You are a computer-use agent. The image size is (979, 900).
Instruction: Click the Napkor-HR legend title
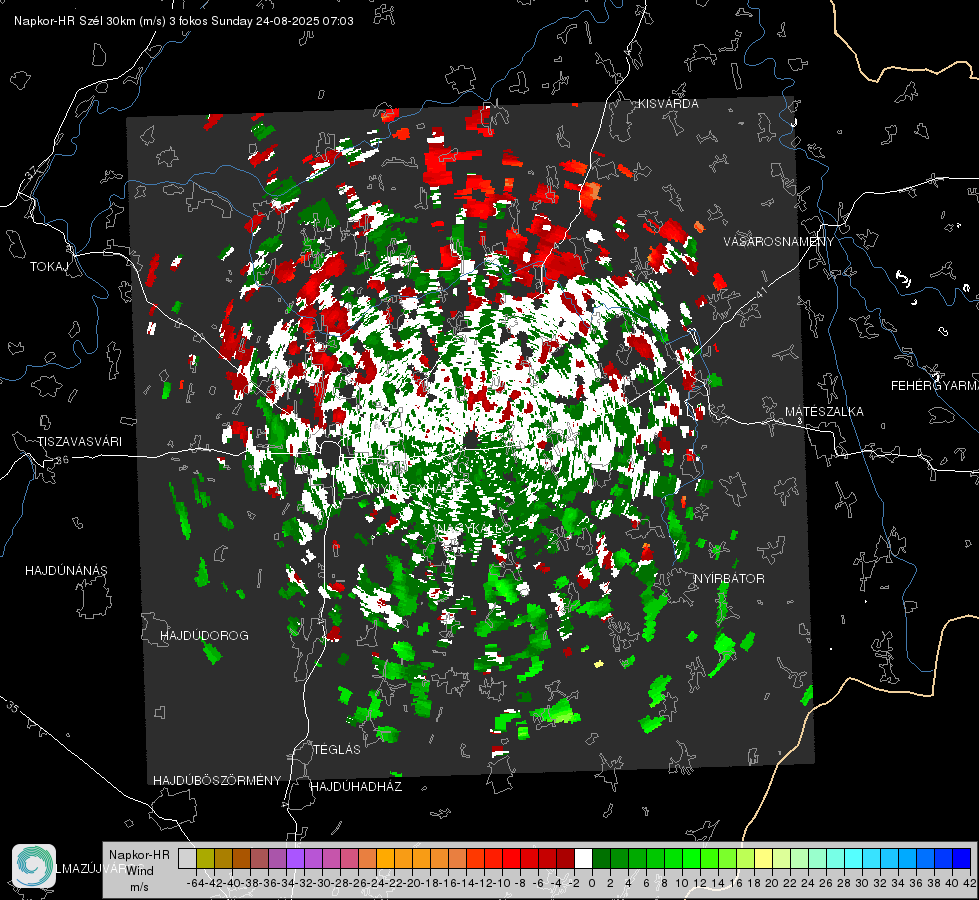point(139,855)
